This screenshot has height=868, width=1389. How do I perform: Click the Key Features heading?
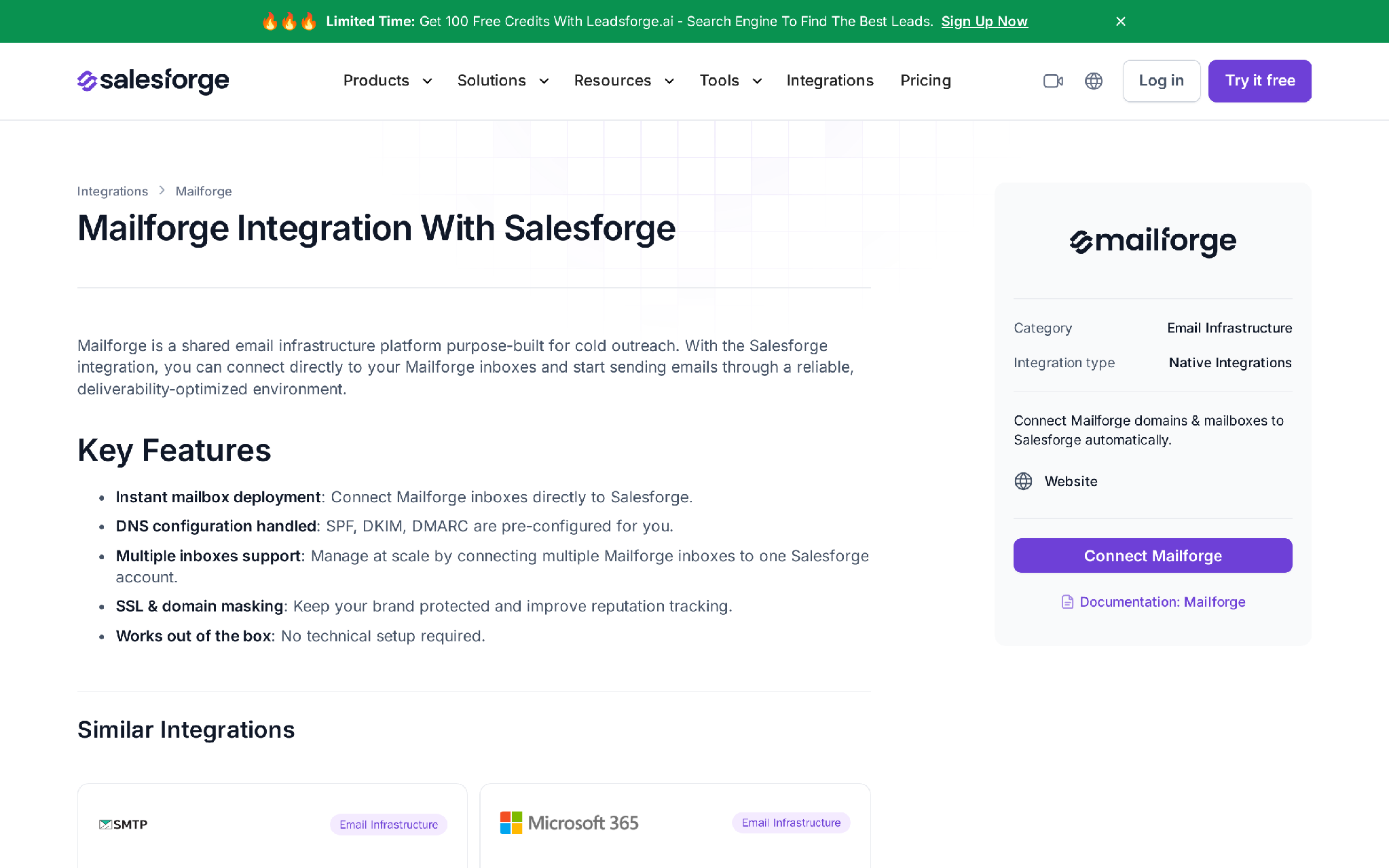click(x=174, y=450)
